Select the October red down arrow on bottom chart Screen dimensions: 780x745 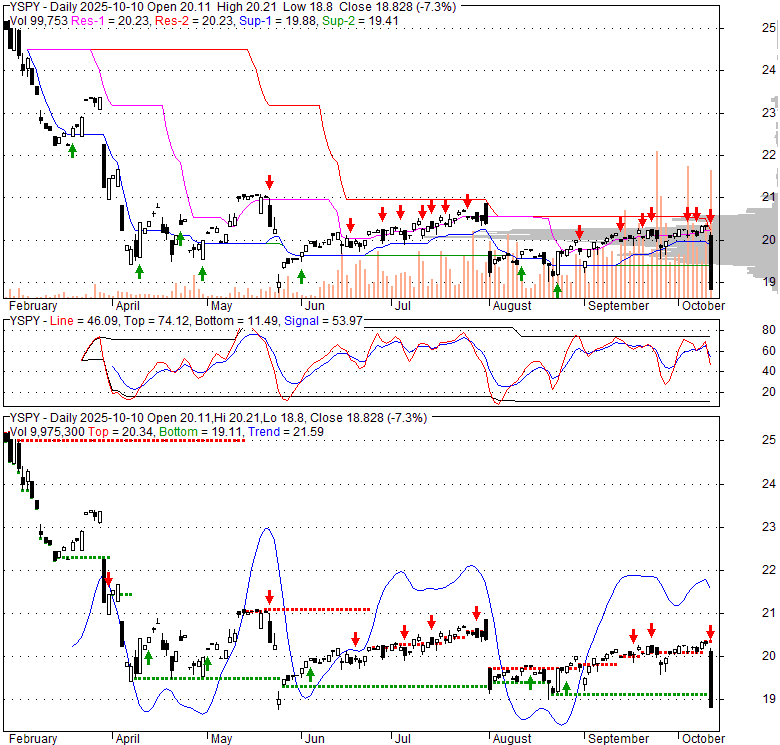pyautogui.click(x=710, y=632)
